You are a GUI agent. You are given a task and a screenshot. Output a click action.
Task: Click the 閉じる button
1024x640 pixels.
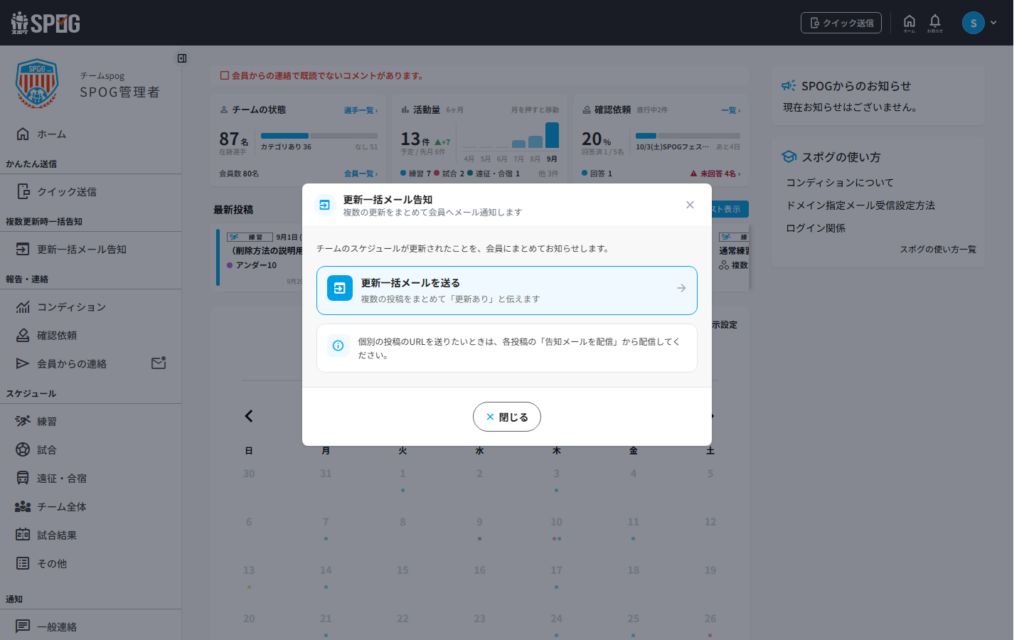[507, 417]
